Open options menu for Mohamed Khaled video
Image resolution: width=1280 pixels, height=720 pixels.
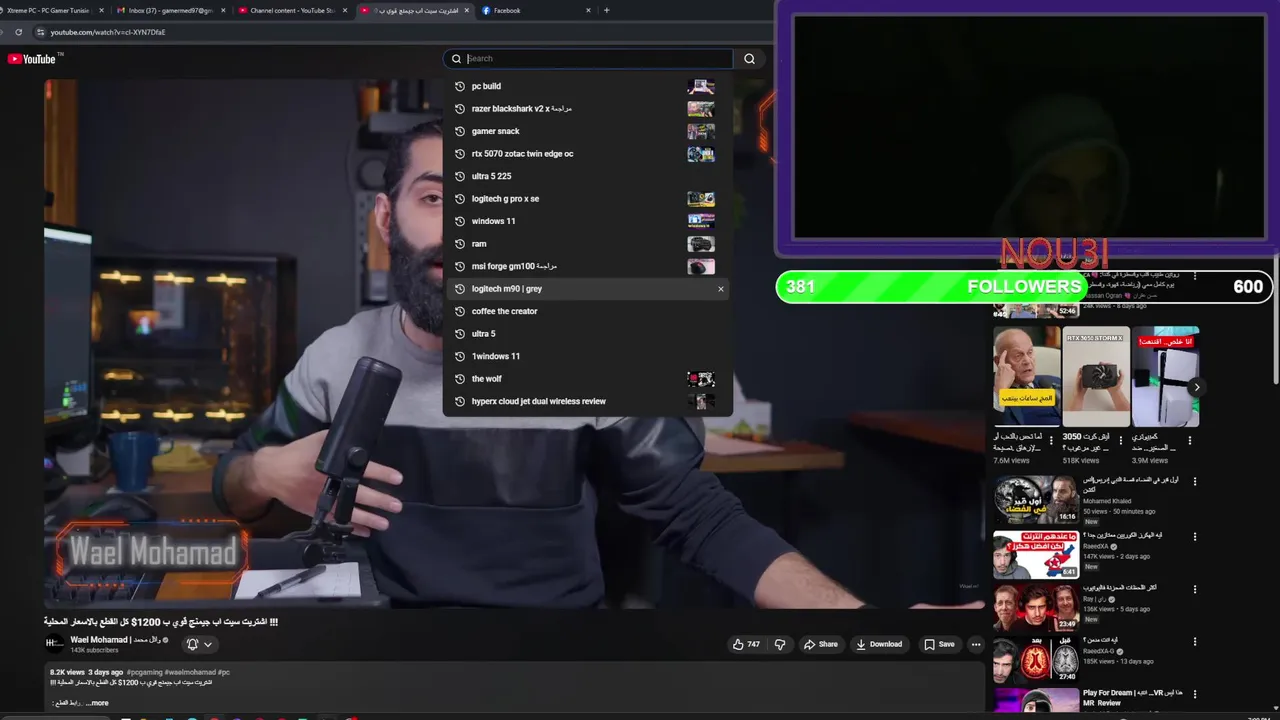(1194, 481)
